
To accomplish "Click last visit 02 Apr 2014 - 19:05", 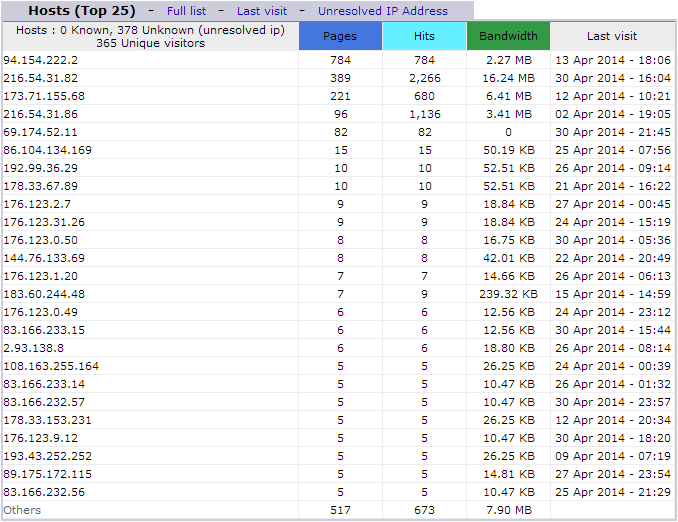I will (x=613, y=114).
